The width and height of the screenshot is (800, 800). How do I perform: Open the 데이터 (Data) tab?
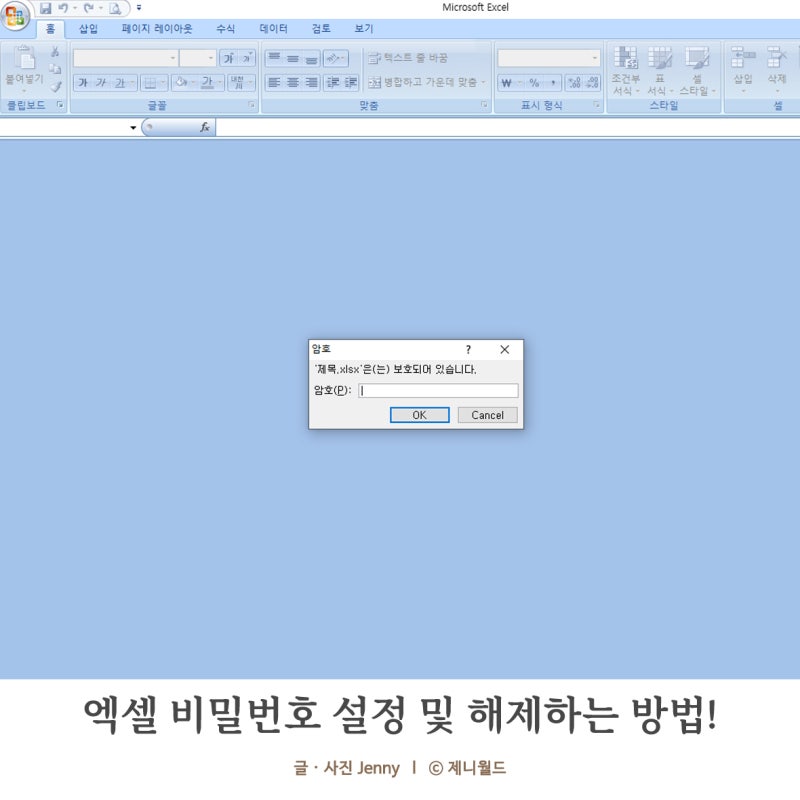pos(273,29)
